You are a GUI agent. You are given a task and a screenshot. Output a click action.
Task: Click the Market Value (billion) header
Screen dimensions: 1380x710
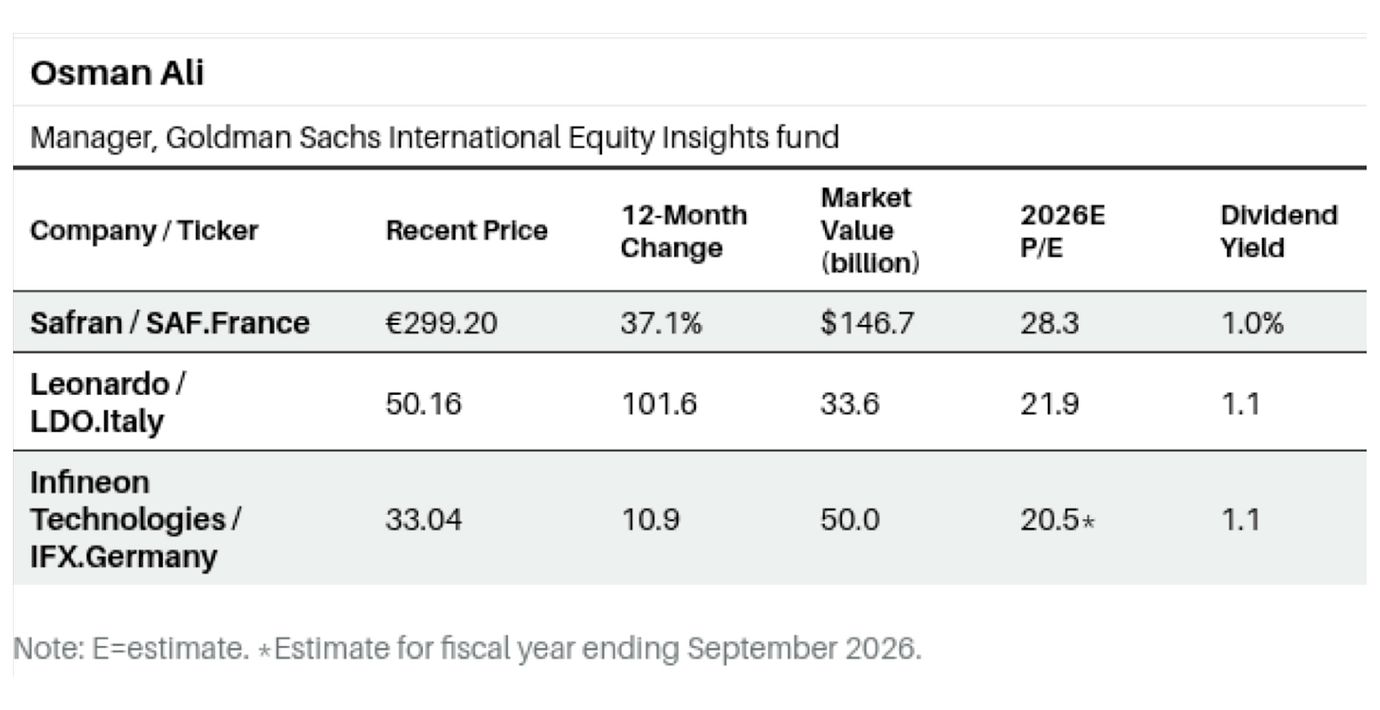click(x=870, y=231)
